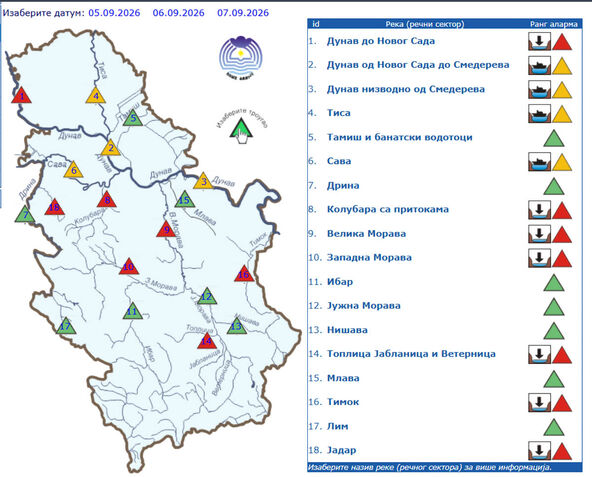Select yellow triangle 4 on Tisa river
The image size is (592, 477).
click(96, 95)
